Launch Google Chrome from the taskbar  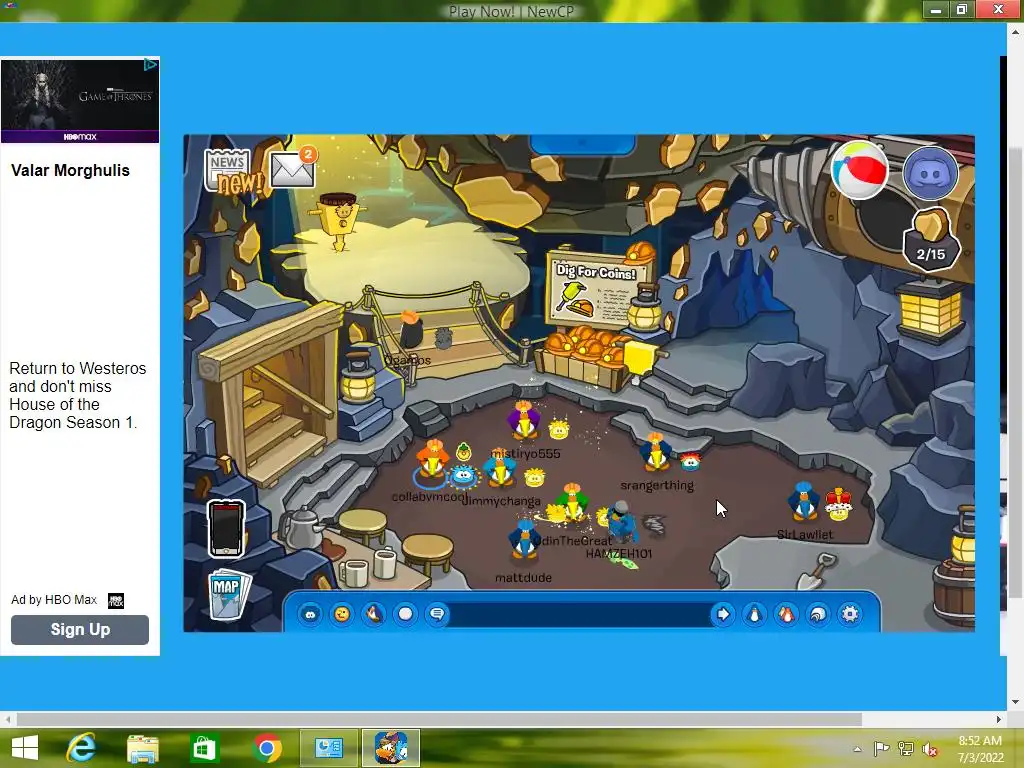tap(266, 748)
